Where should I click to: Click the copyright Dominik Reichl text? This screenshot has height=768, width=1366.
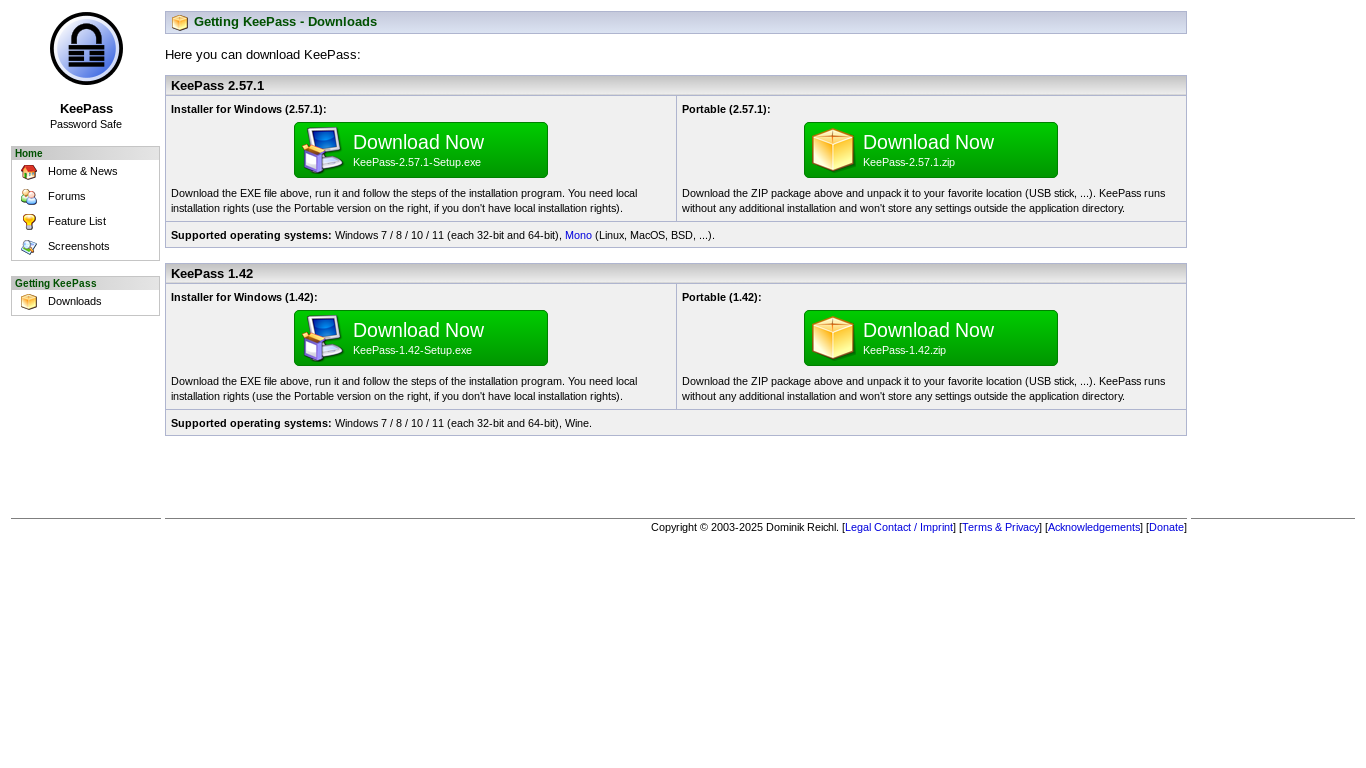(745, 528)
